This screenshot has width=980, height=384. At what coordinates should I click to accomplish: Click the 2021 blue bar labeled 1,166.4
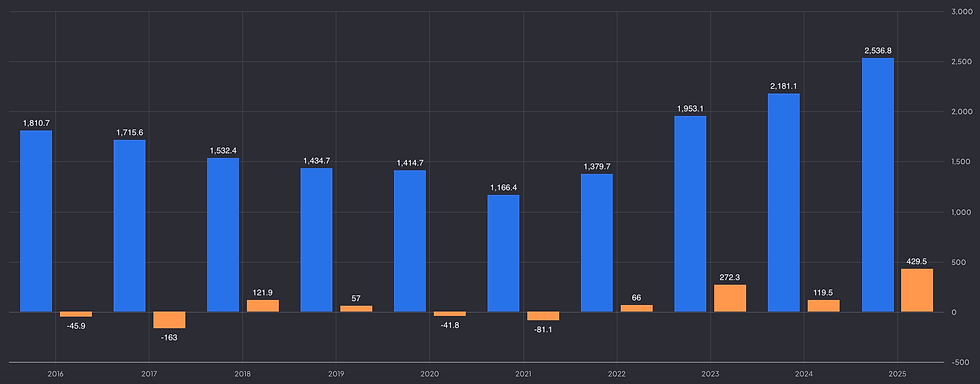[x=504, y=253]
